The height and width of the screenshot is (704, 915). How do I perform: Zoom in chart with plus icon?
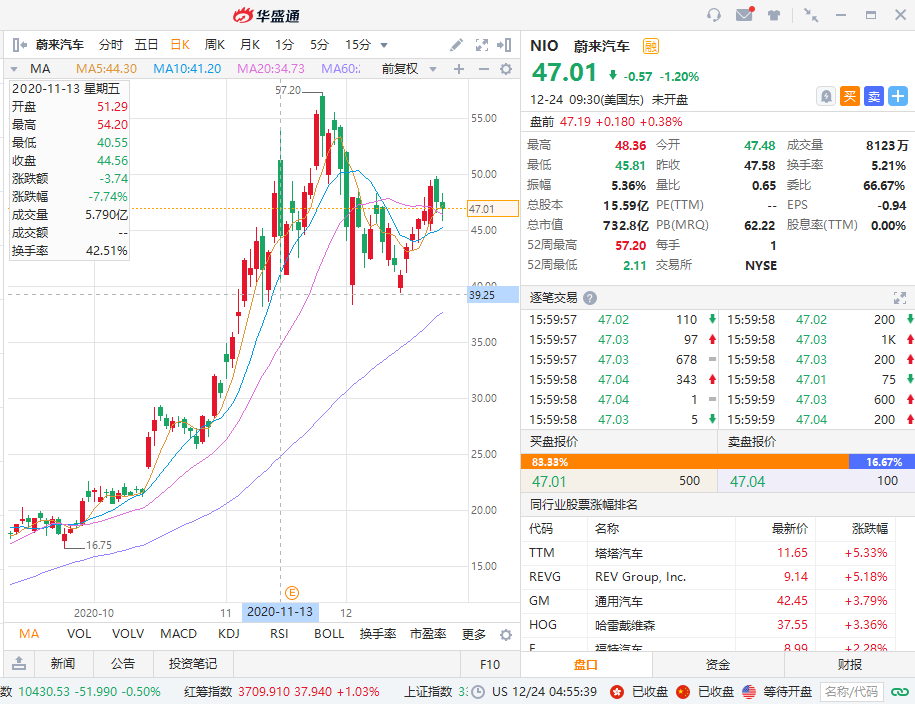[x=459, y=69]
